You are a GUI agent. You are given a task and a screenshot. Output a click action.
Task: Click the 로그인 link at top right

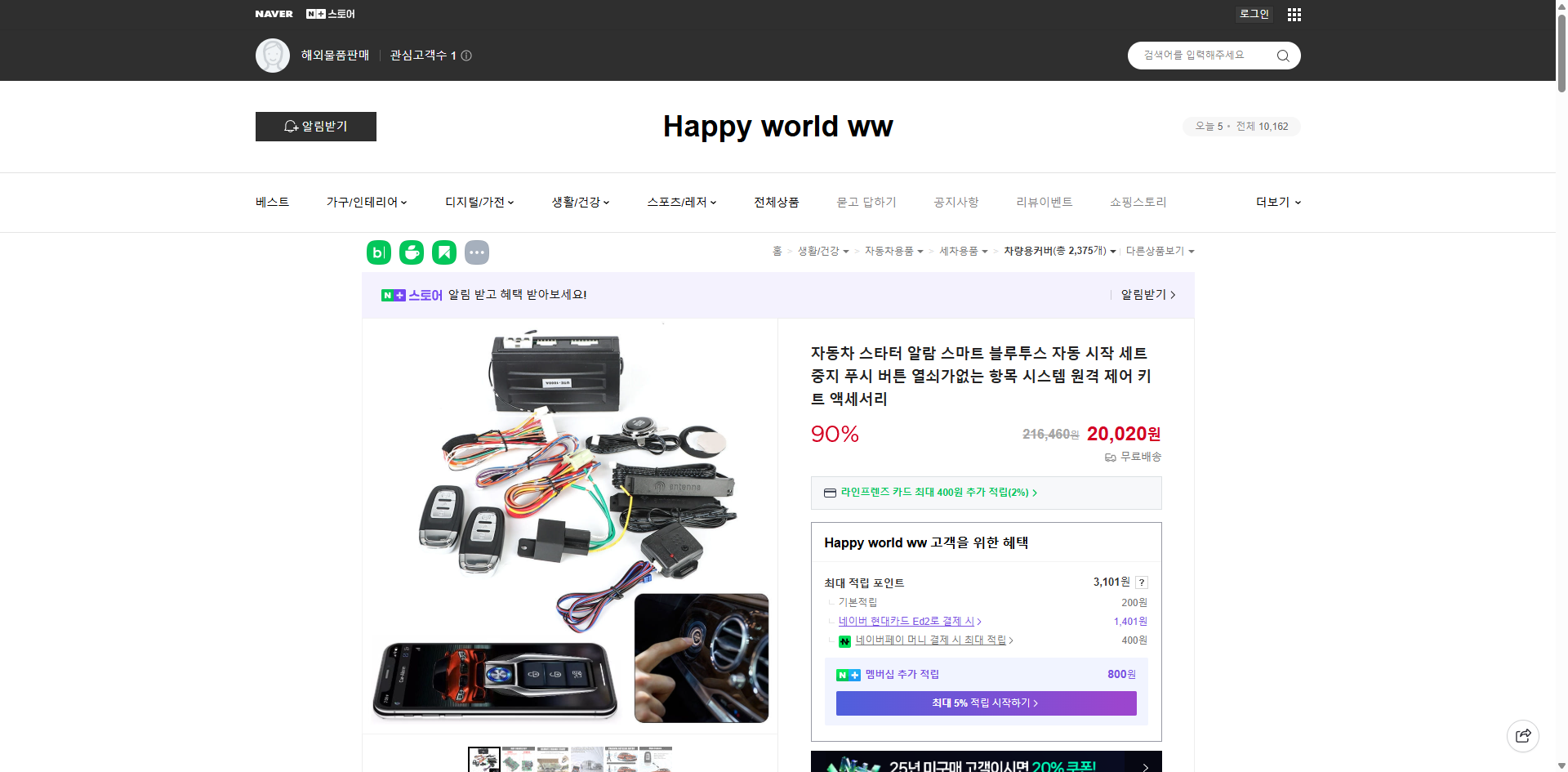click(x=1254, y=14)
